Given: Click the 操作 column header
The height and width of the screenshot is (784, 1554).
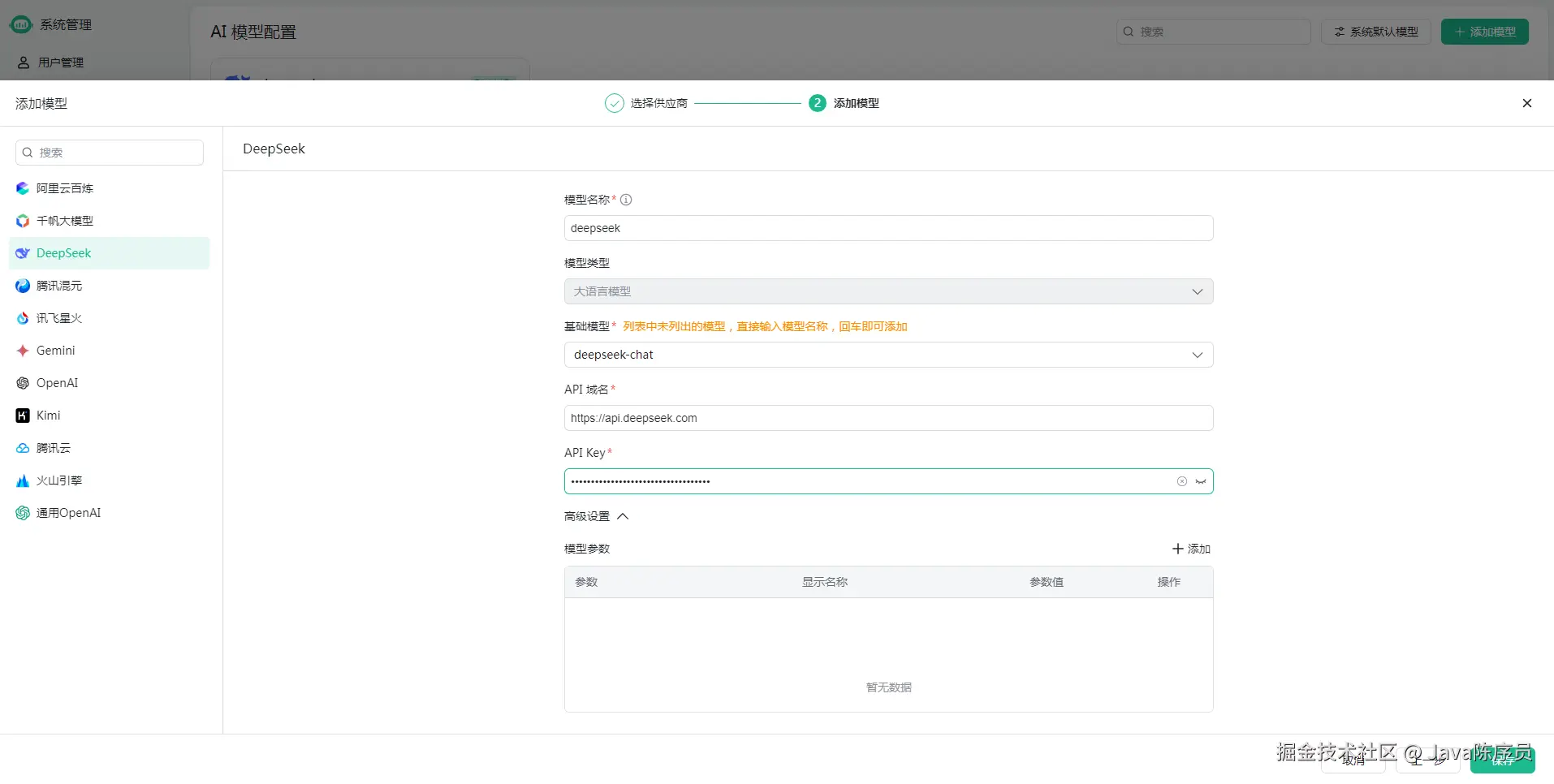Looking at the screenshot, I should pos(1169,582).
